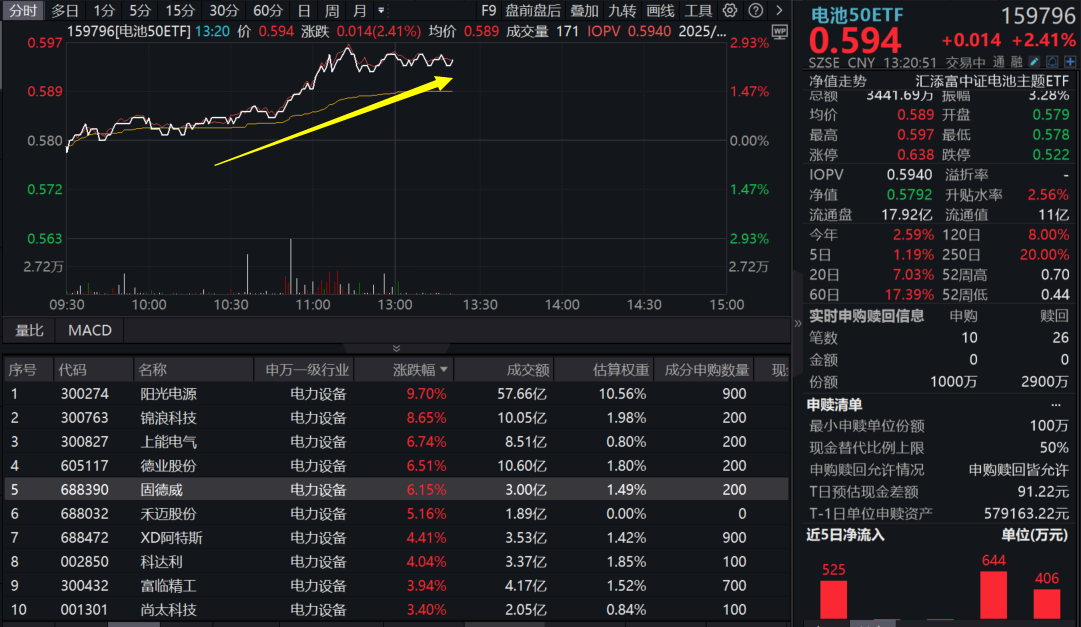Expand toolbar with the right arrow icon
This screenshot has width=1081, height=627.
779,10
